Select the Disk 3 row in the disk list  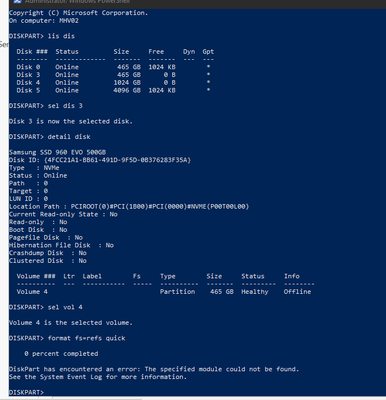(x=113, y=75)
